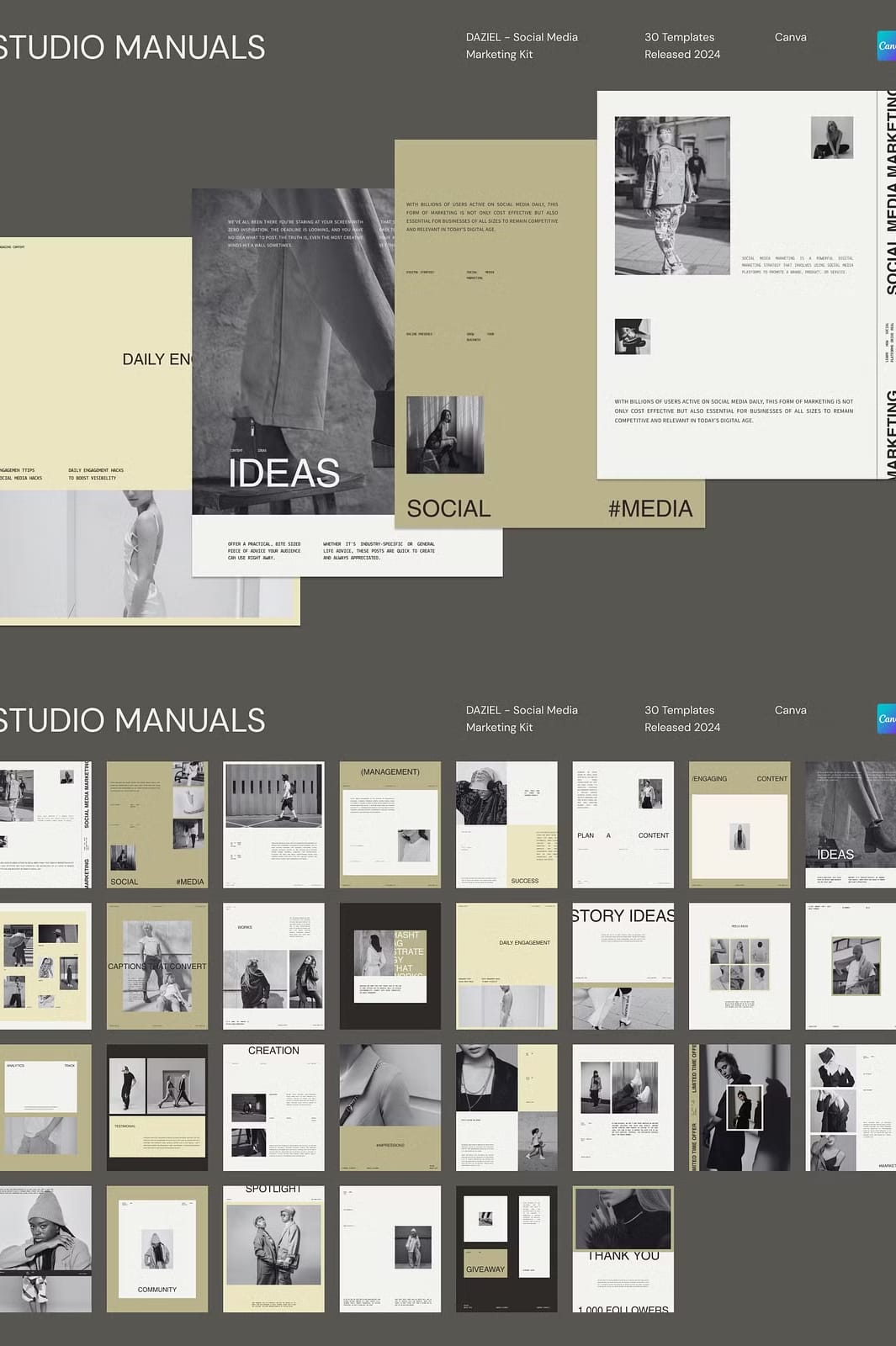896x1346 pixels.
Task: Select the GIVEAWAY template thumbnail
Action: 506,1248
